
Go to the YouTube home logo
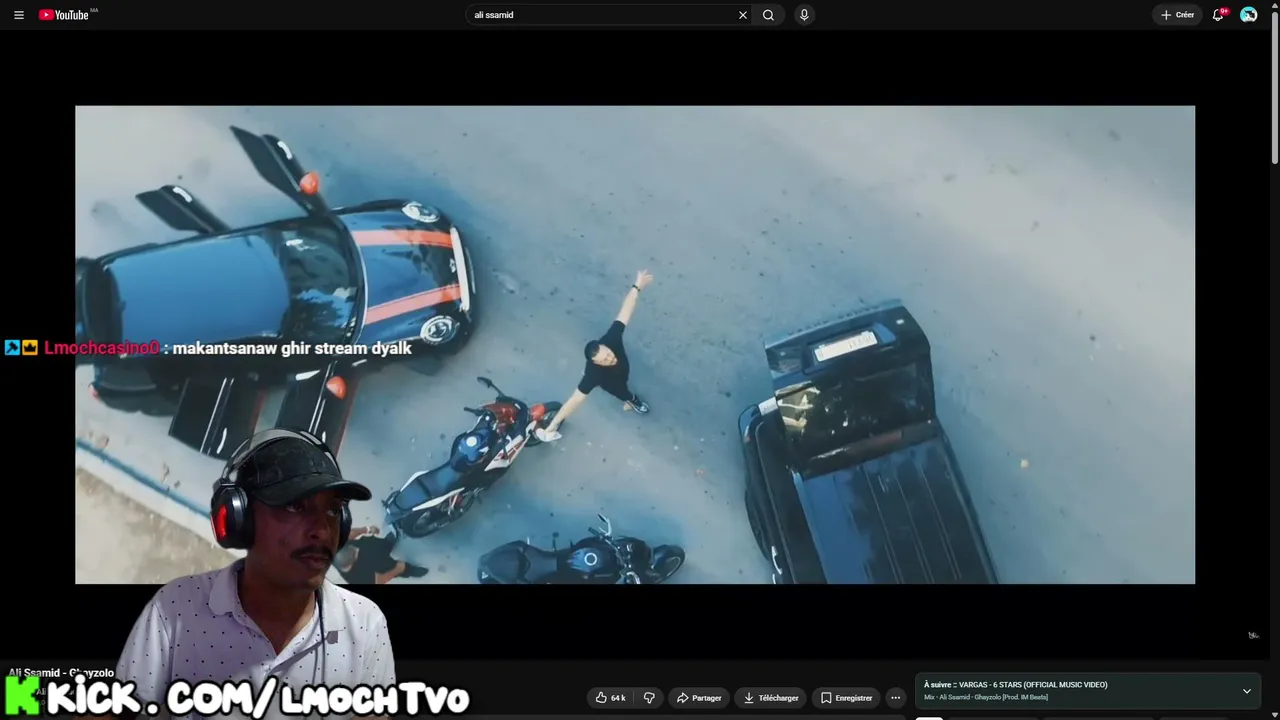pos(64,15)
